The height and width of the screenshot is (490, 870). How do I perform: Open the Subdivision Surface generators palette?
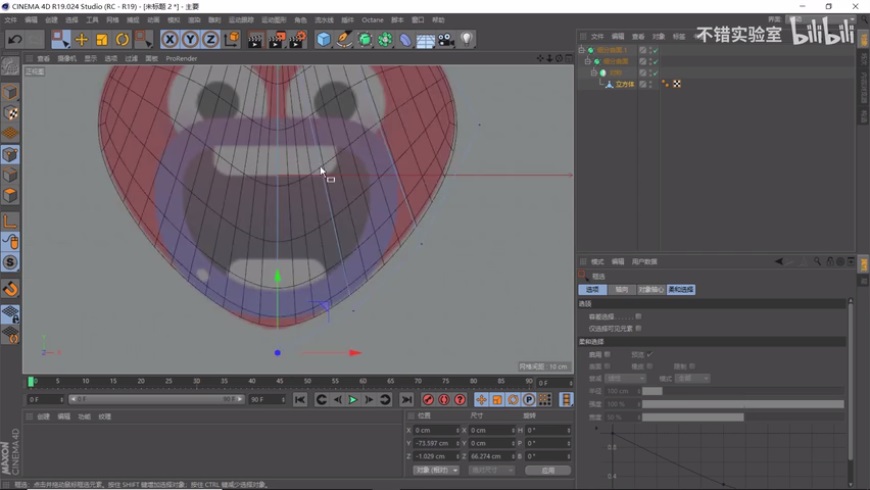[x=365, y=39]
